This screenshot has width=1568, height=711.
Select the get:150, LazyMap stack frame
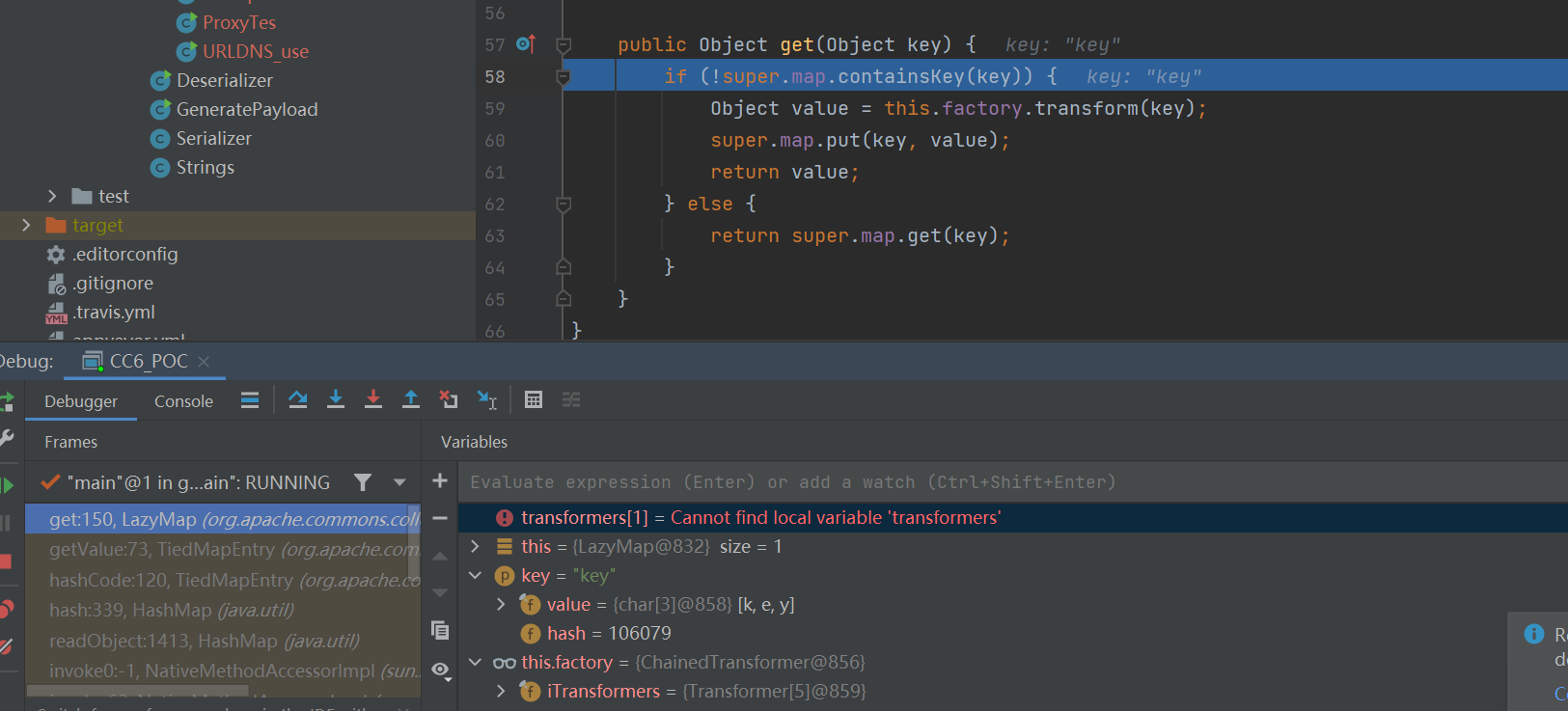pos(222,519)
